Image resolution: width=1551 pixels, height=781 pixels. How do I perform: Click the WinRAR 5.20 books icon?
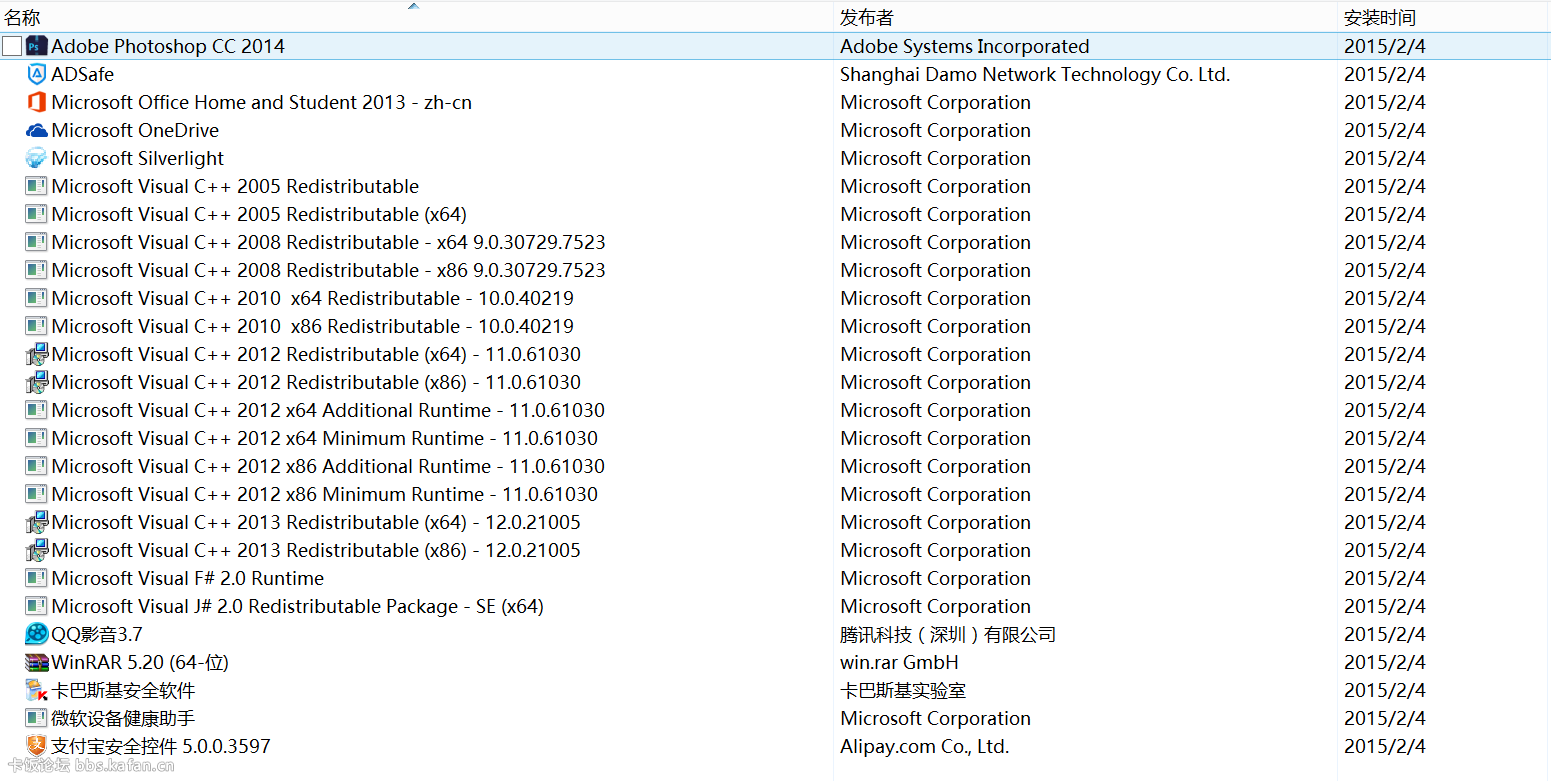coord(37,662)
